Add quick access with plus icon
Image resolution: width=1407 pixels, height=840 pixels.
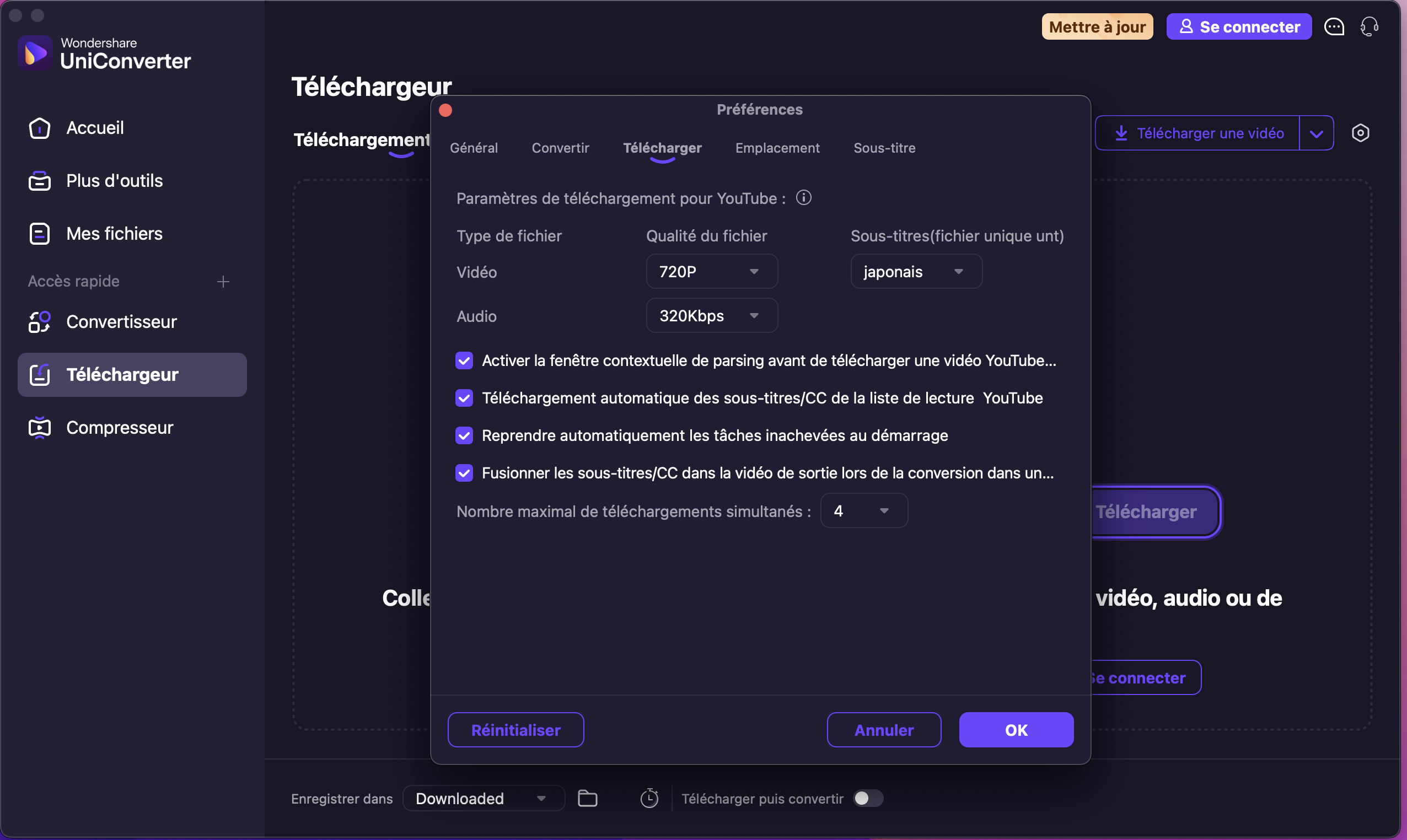[223, 281]
